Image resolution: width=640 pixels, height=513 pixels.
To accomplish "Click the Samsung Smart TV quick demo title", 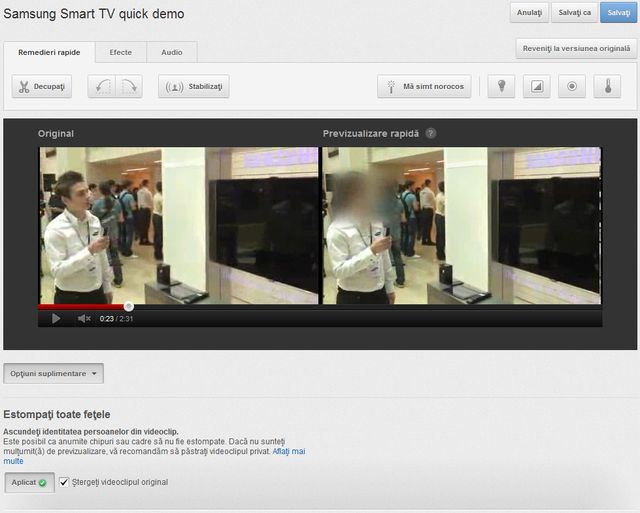I will tap(94, 14).
